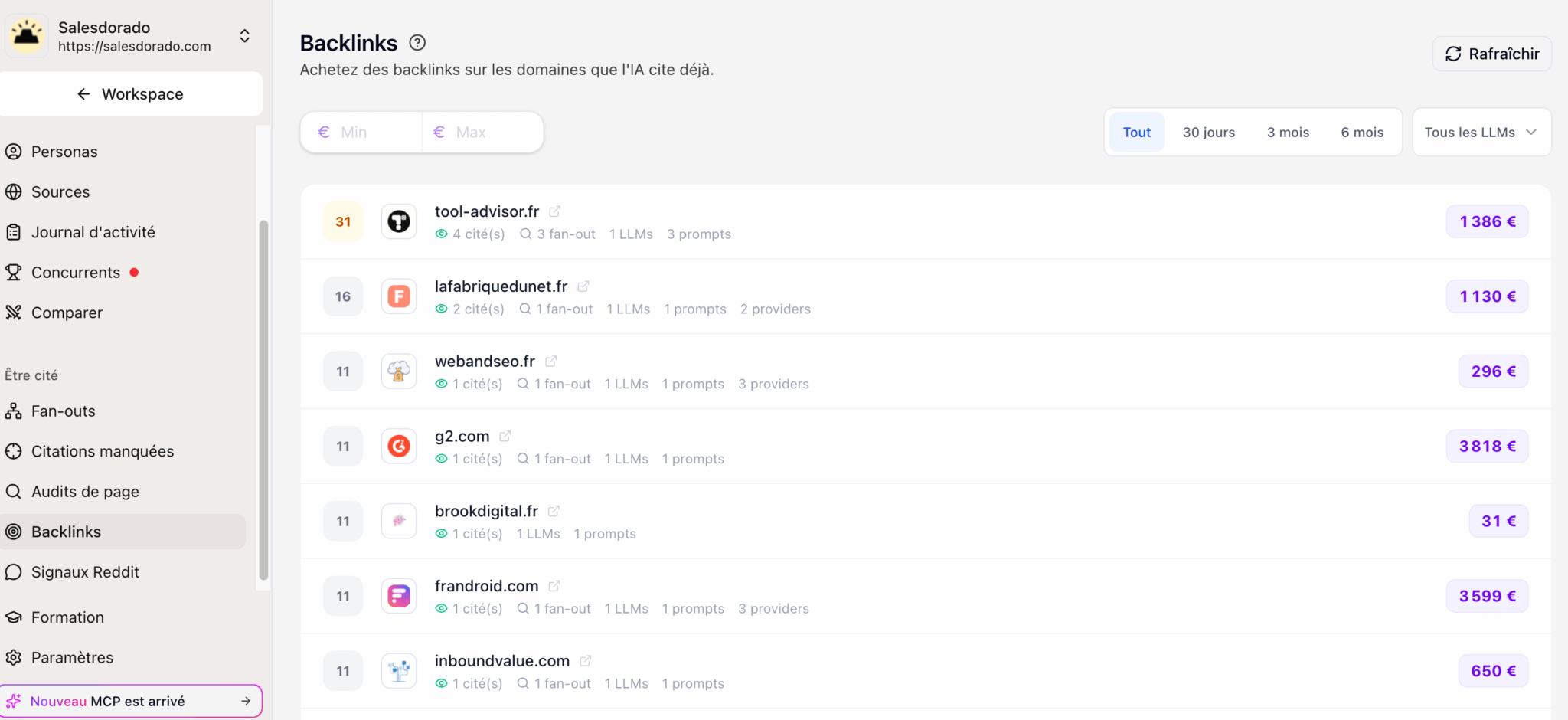Open Paramètres in the sidebar
1568x720 pixels.
(122, 657)
